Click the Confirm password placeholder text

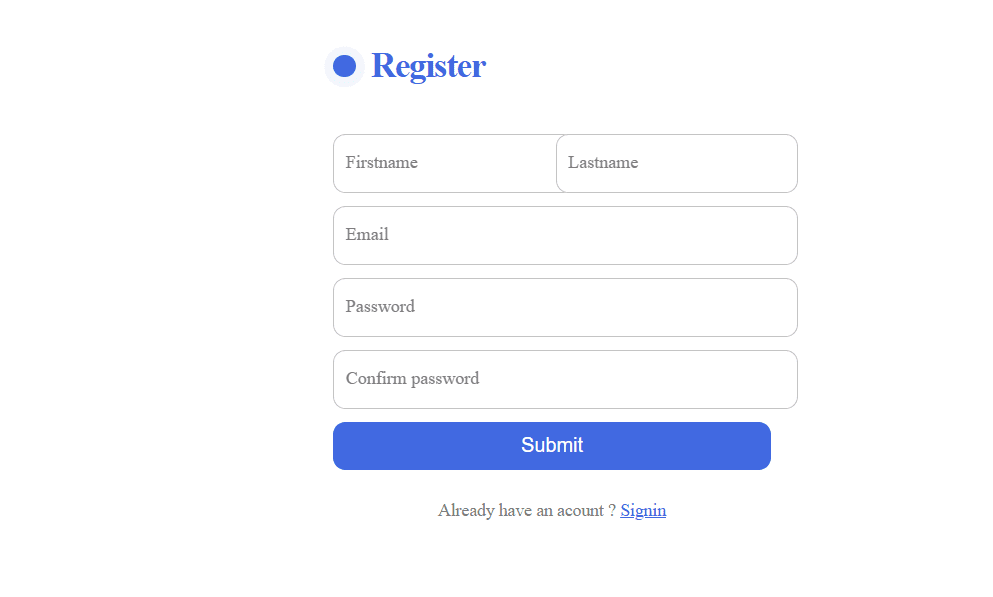[x=412, y=379]
